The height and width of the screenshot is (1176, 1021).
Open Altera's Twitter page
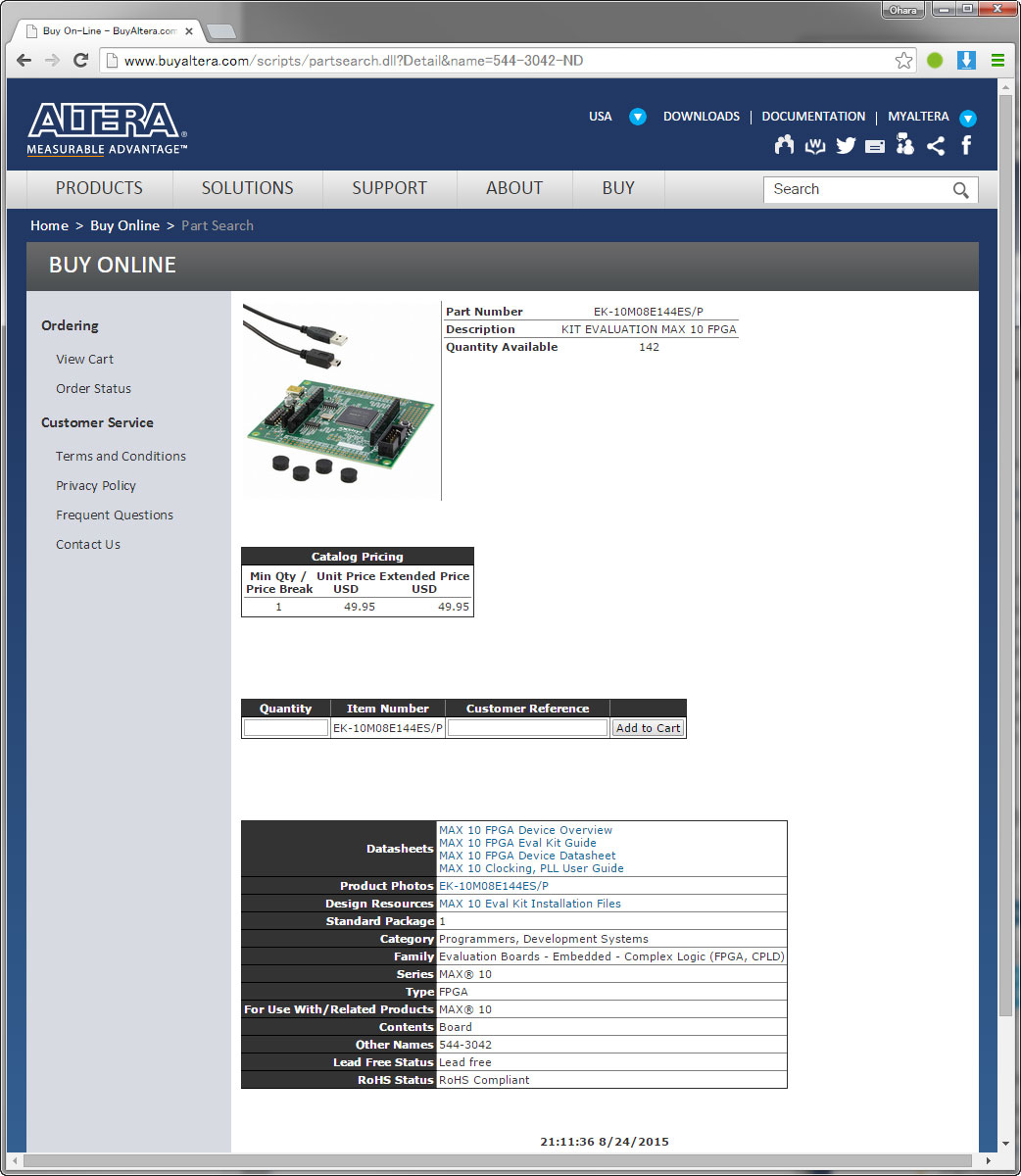pos(845,144)
